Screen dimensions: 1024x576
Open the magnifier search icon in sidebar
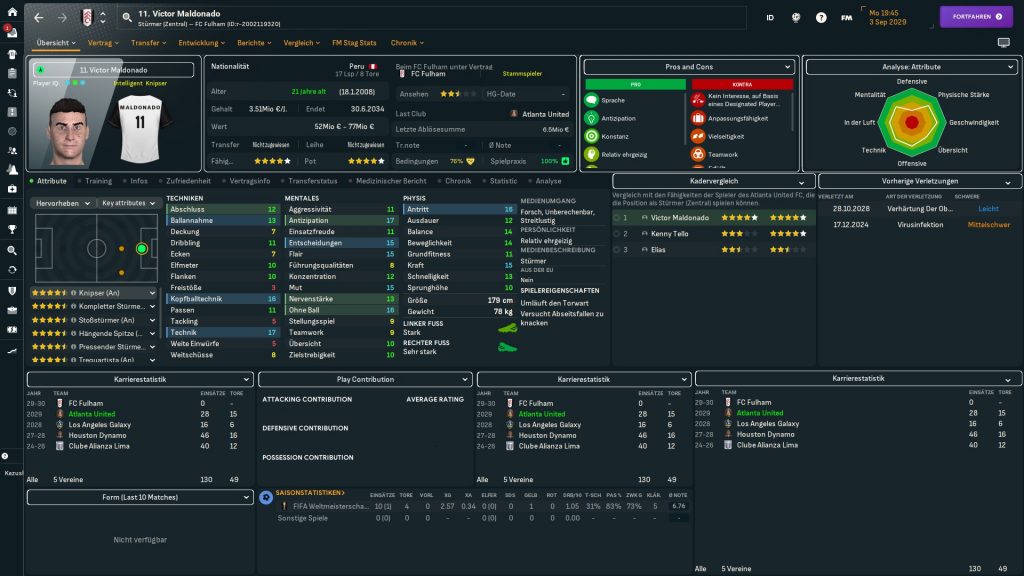tap(12, 250)
